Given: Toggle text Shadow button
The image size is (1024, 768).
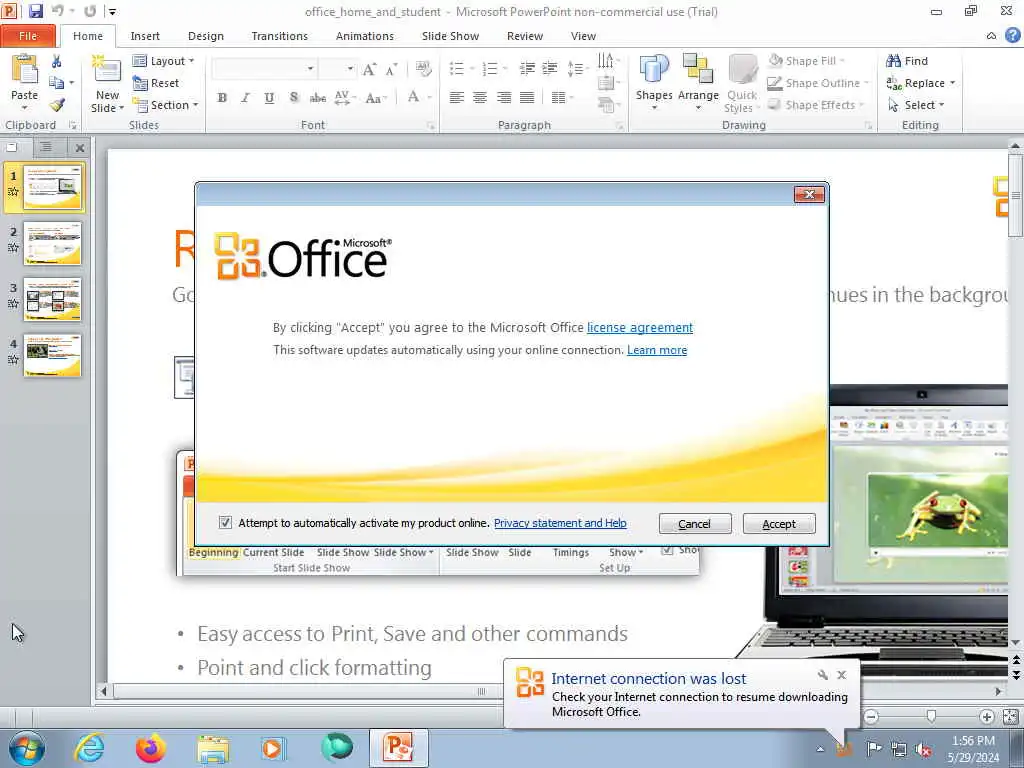Looking at the screenshot, I should coord(293,98).
